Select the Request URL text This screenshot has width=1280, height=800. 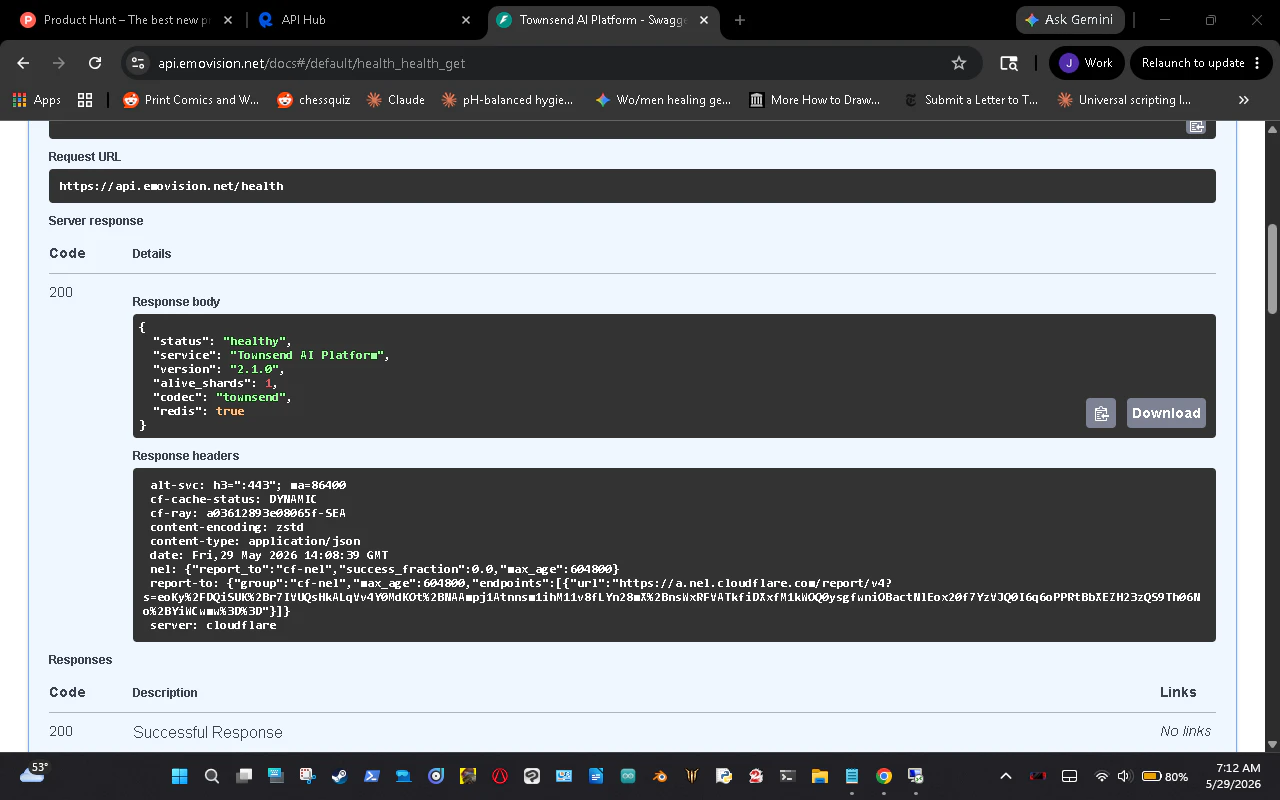pos(171,186)
